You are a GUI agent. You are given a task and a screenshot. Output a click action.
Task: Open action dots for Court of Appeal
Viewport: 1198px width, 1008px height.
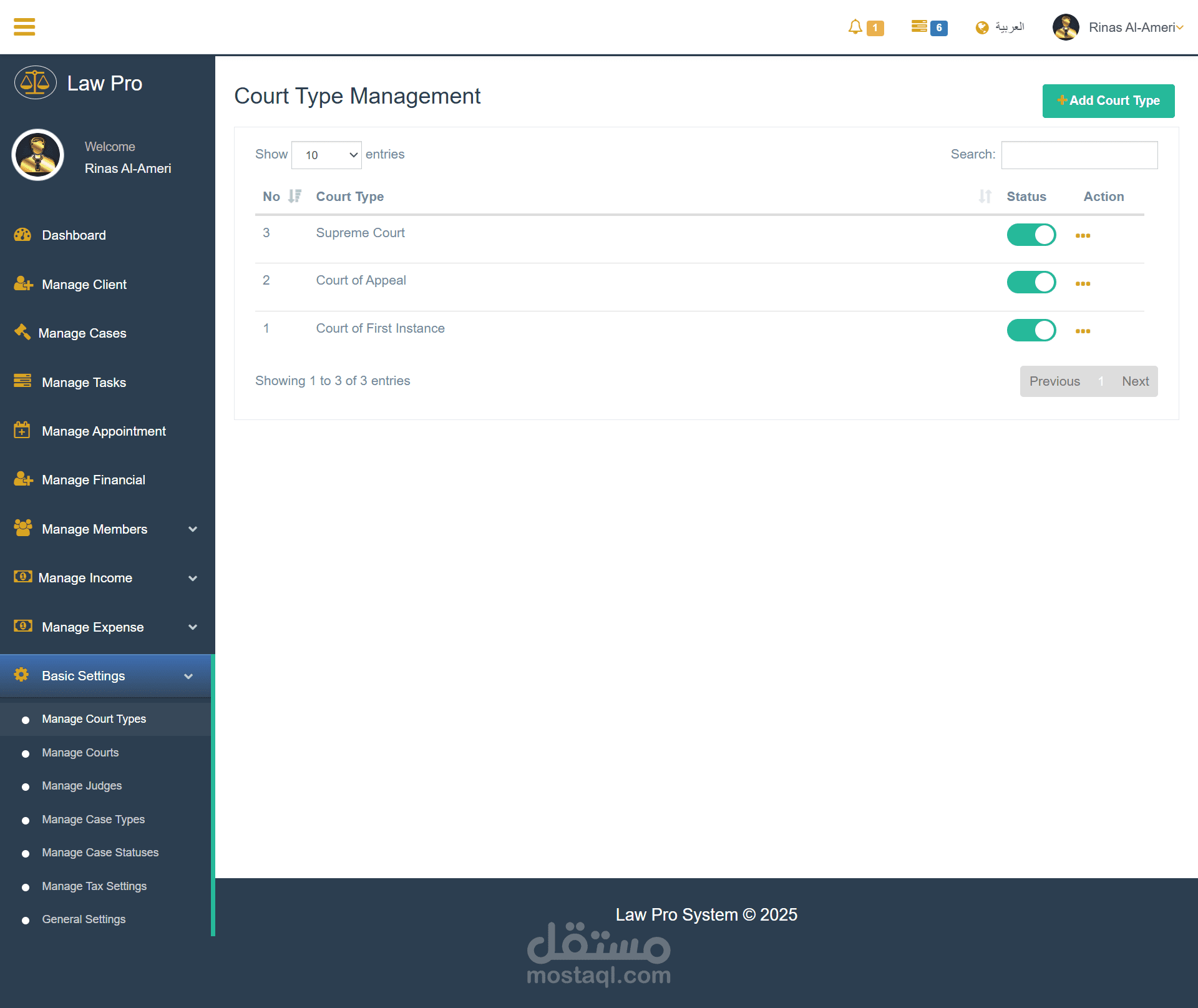tap(1083, 283)
